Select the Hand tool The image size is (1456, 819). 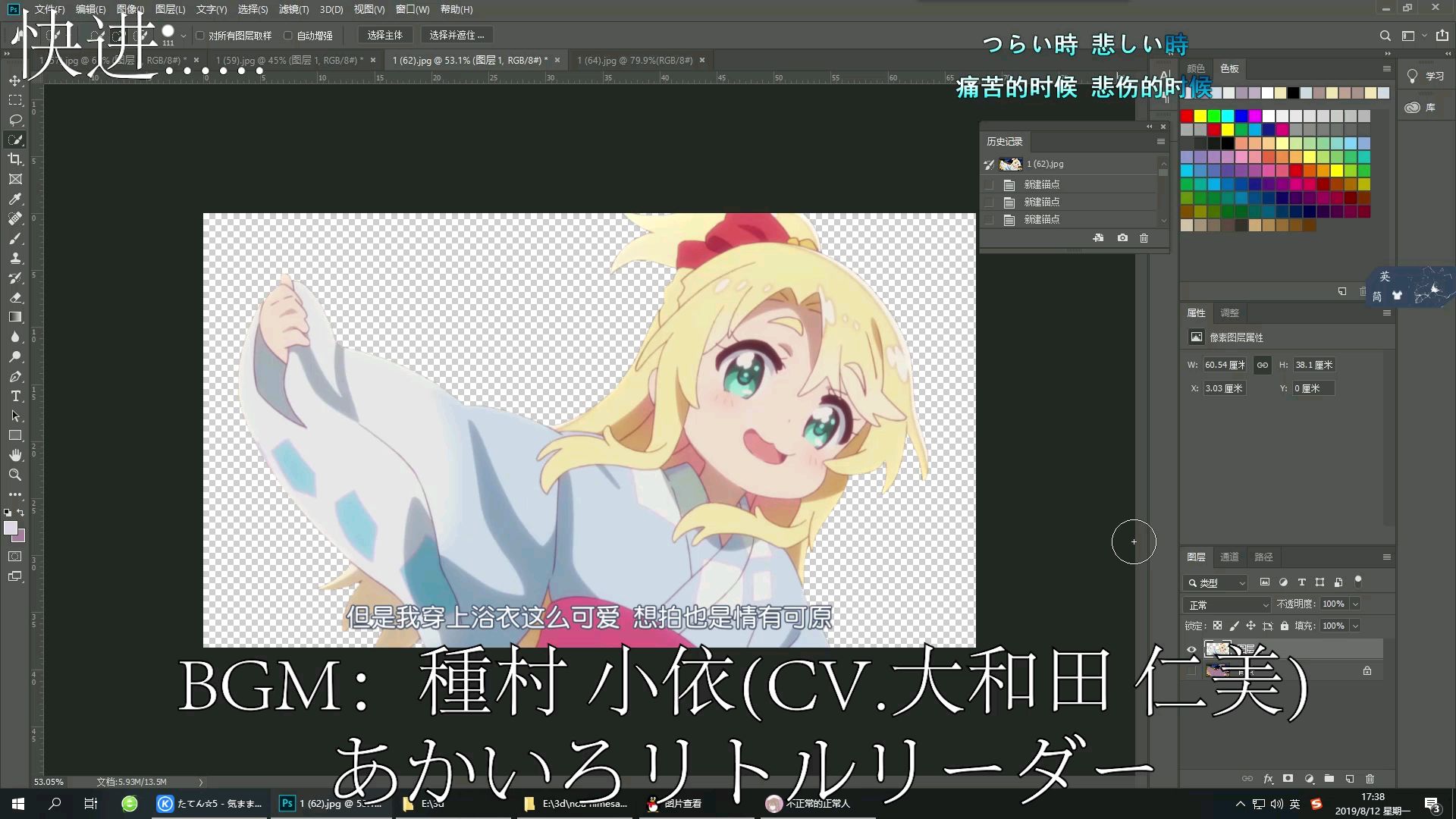(x=15, y=455)
